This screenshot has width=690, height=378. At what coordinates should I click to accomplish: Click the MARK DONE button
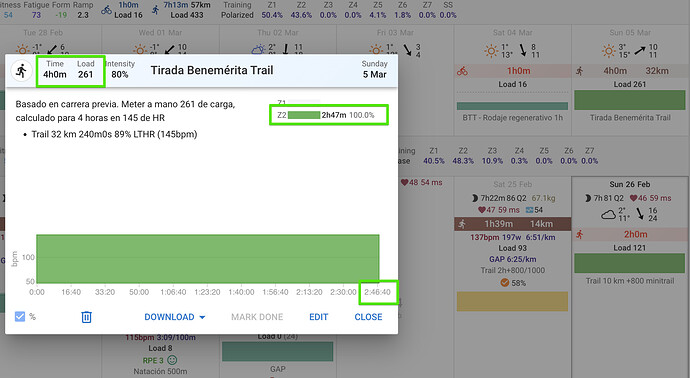pos(257,317)
